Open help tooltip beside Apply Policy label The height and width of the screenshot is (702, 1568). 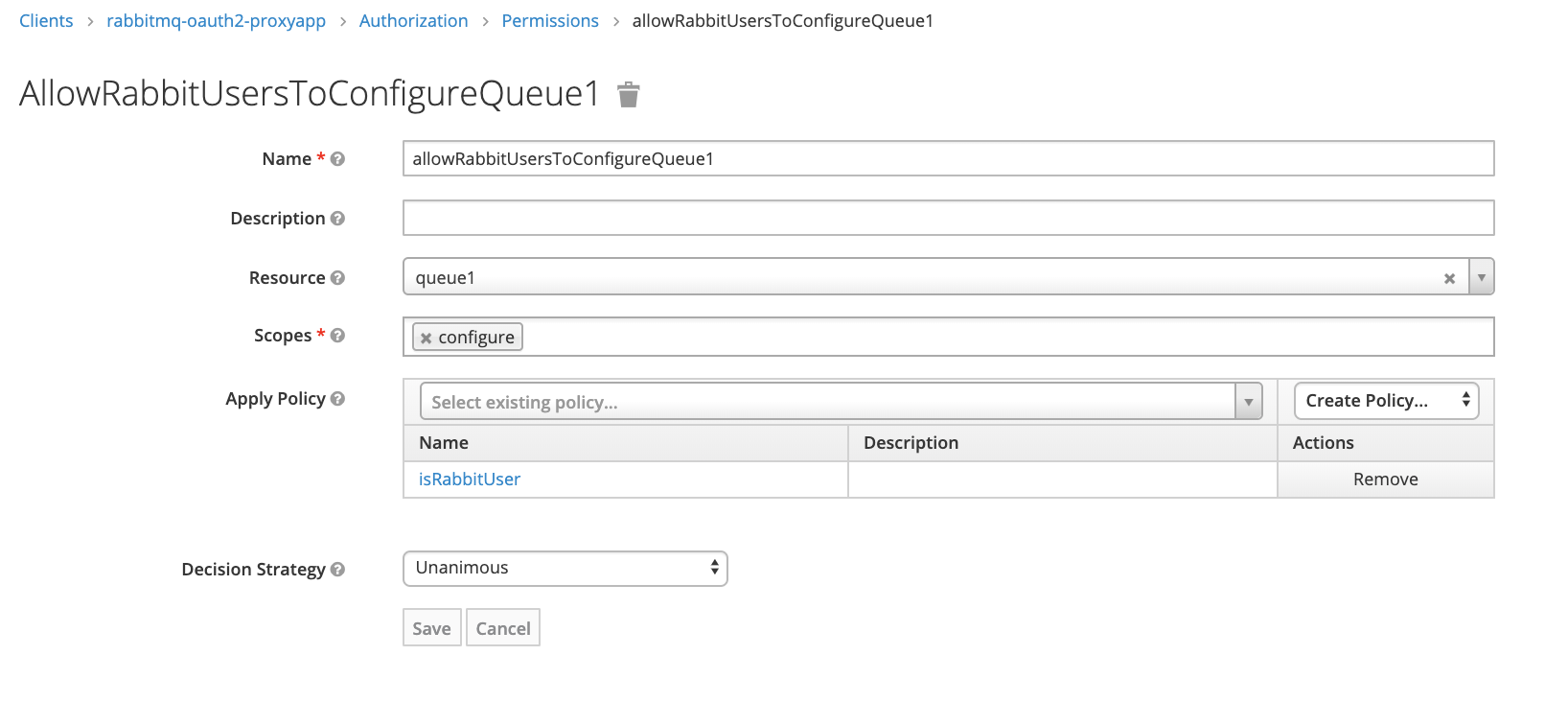337,399
